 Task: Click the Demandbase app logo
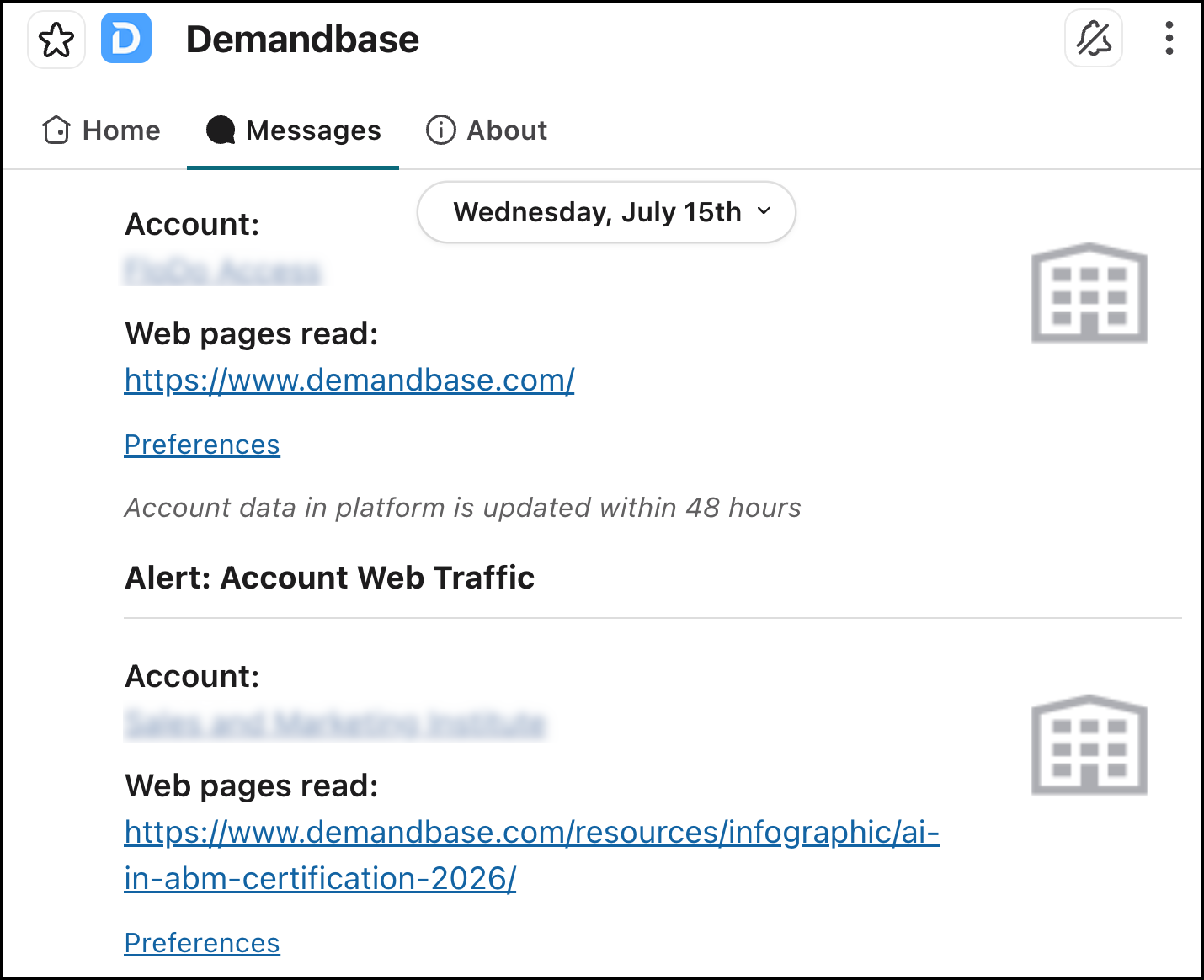point(126,39)
